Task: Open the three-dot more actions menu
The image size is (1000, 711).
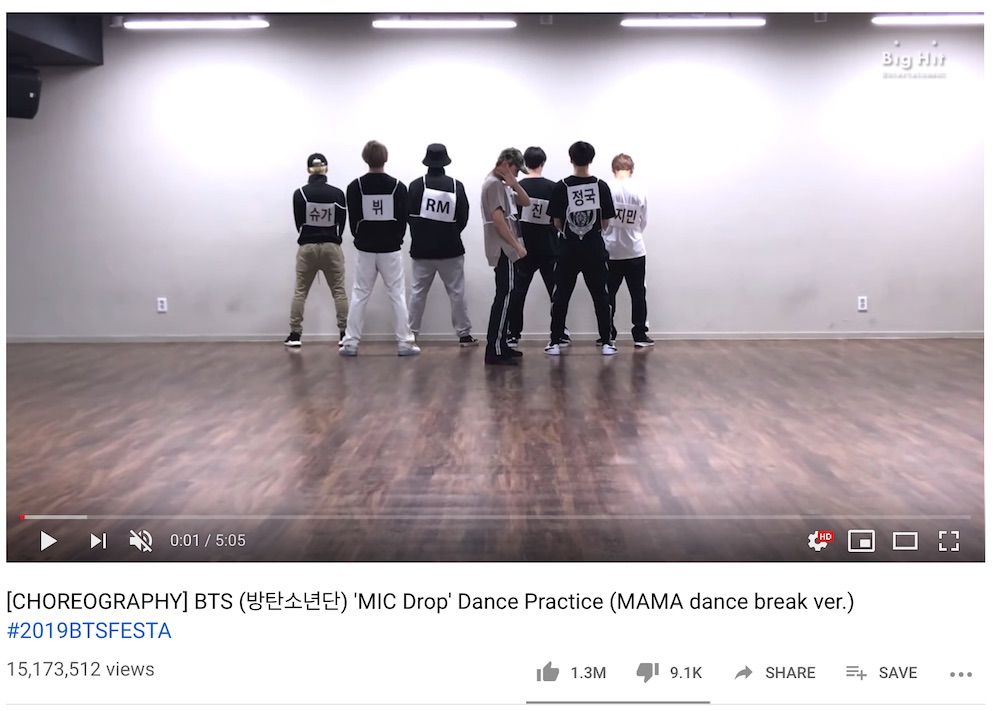Action: [960, 674]
